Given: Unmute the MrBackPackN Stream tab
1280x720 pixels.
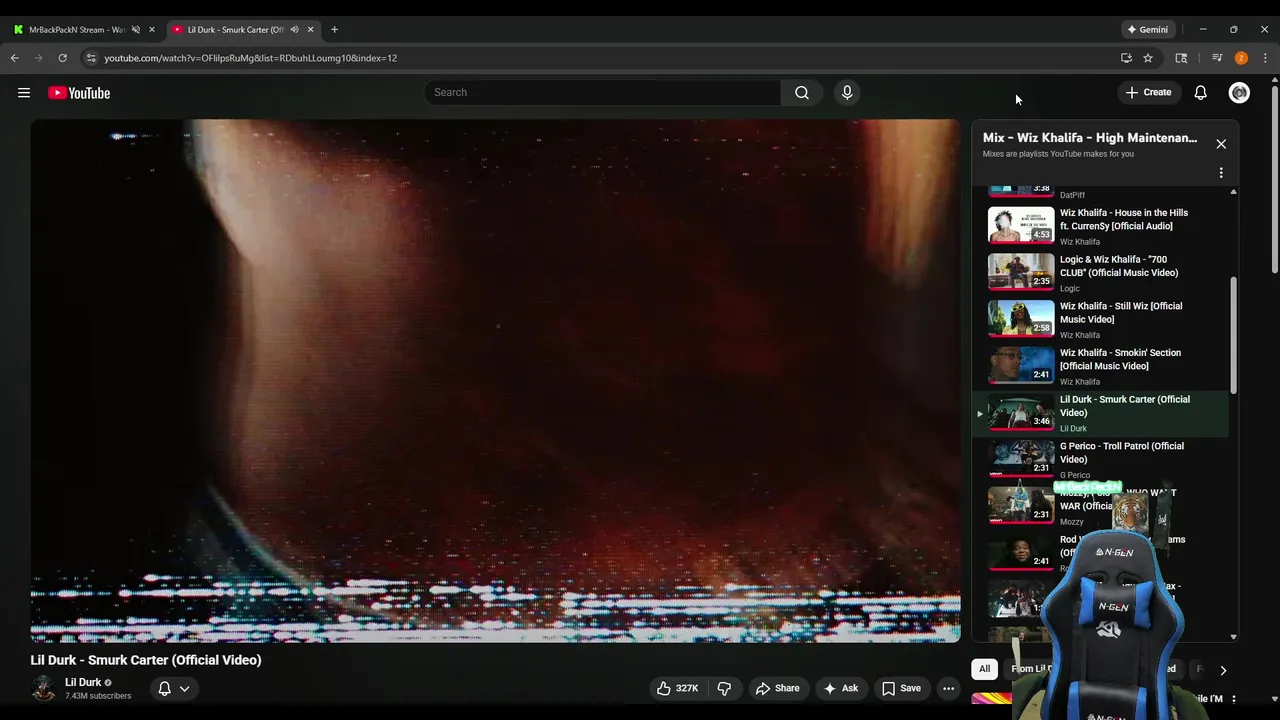Looking at the screenshot, I should (136, 29).
